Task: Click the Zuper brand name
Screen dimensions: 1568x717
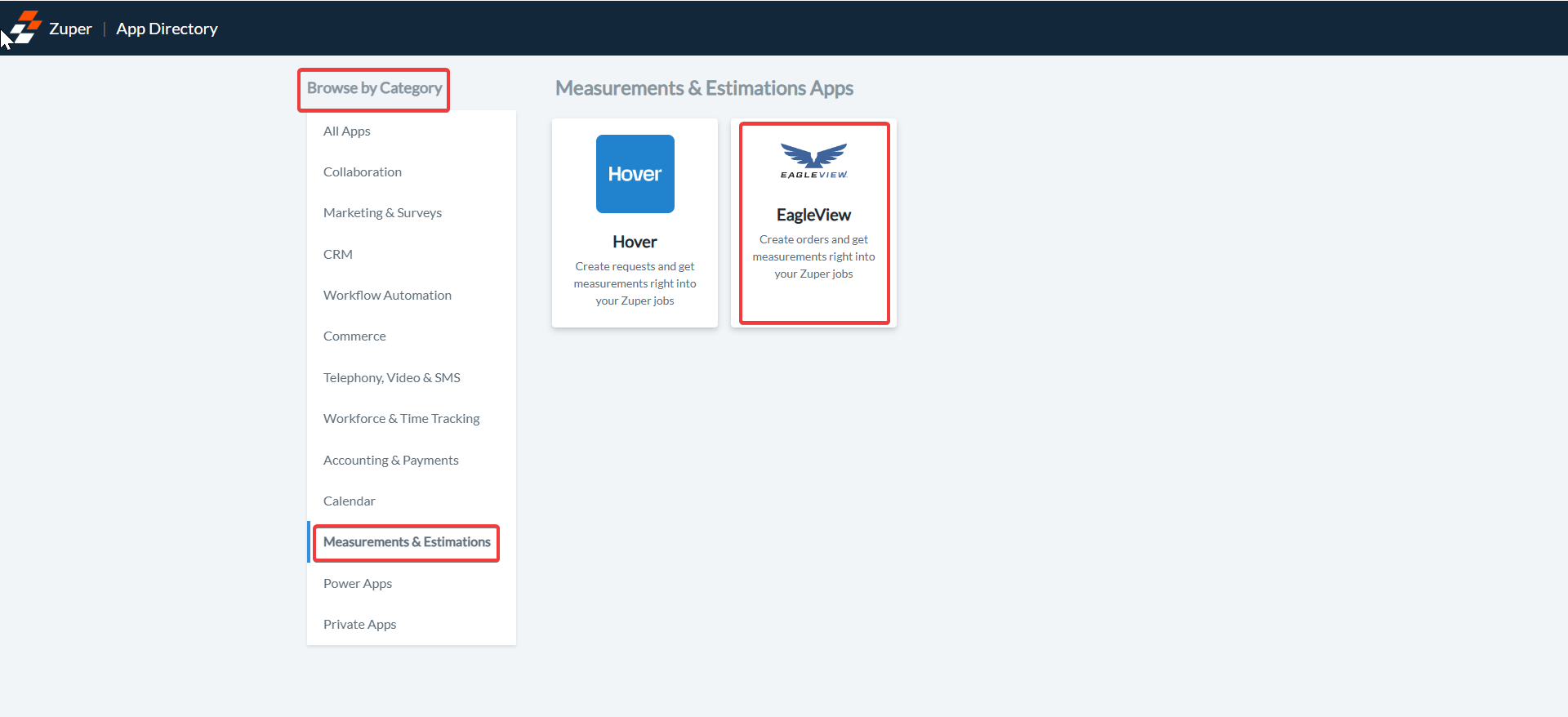Action: pos(70,29)
